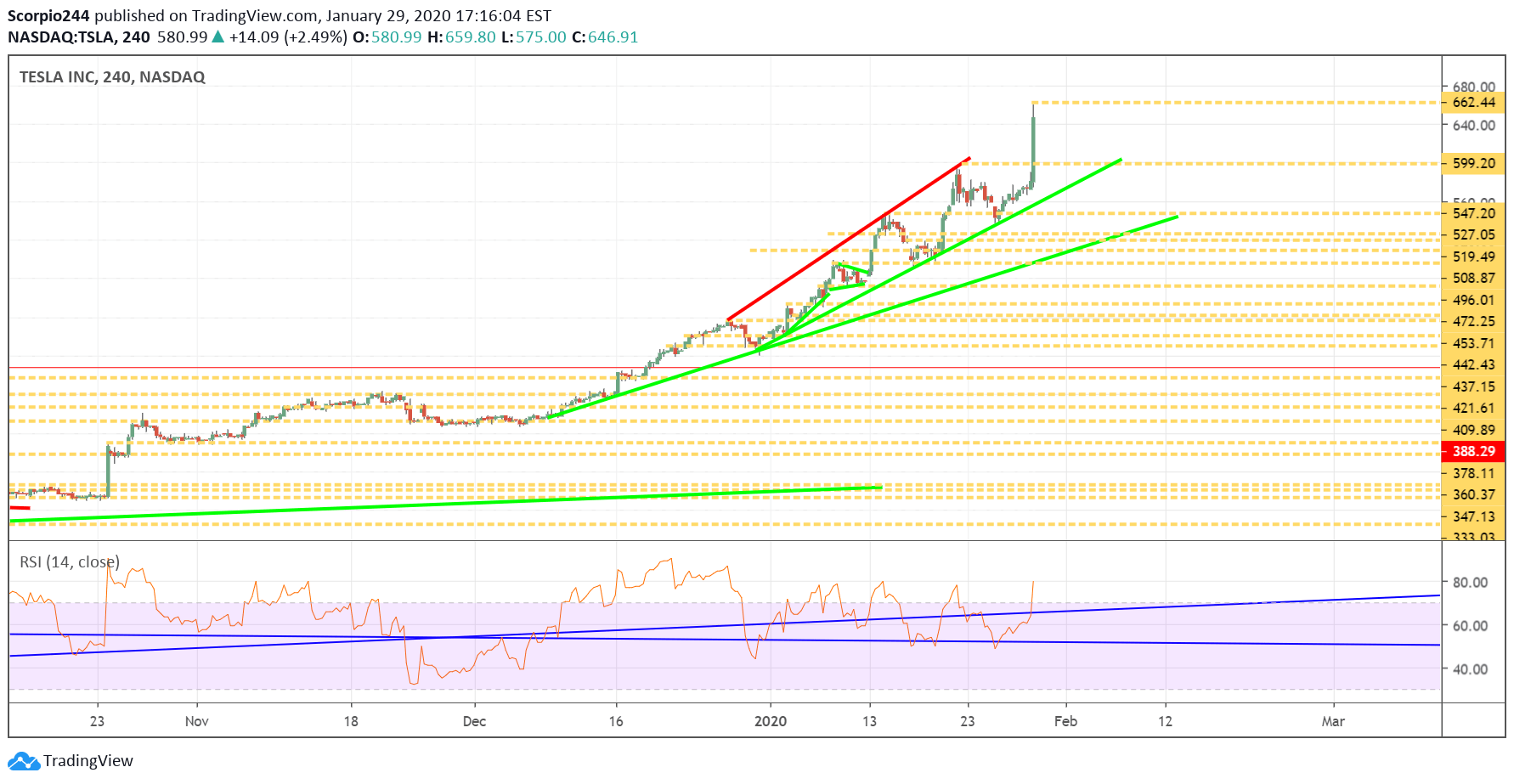Image resolution: width=1514 pixels, height=784 pixels.
Task: Click the TradingView brand text
Action: (88, 760)
